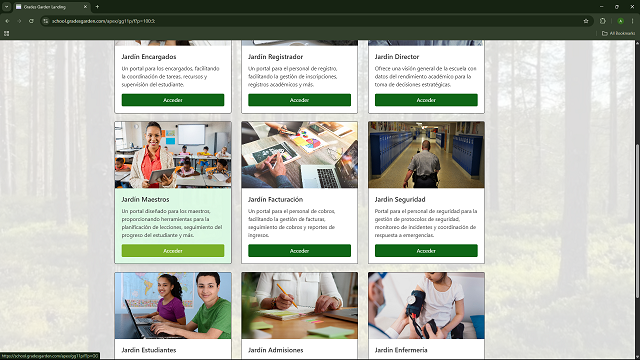Open the All Bookmarks folder
The image size is (640, 360).
tap(618, 33)
